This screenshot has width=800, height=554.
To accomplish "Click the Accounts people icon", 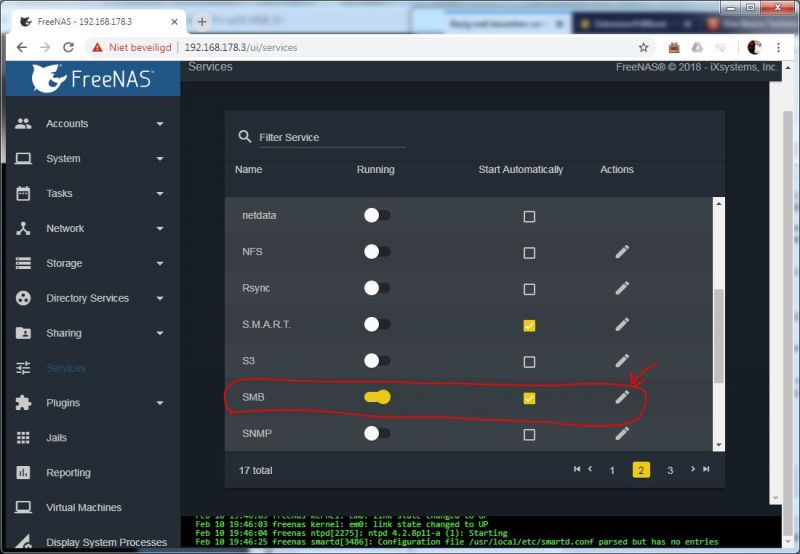I will tap(23, 123).
